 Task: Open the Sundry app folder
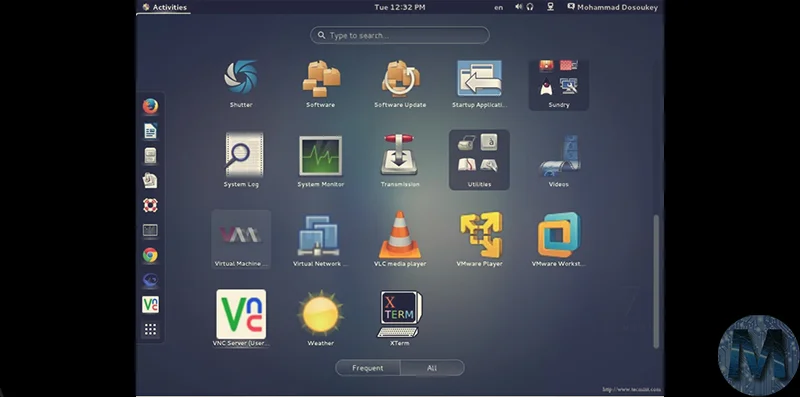(x=559, y=84)
